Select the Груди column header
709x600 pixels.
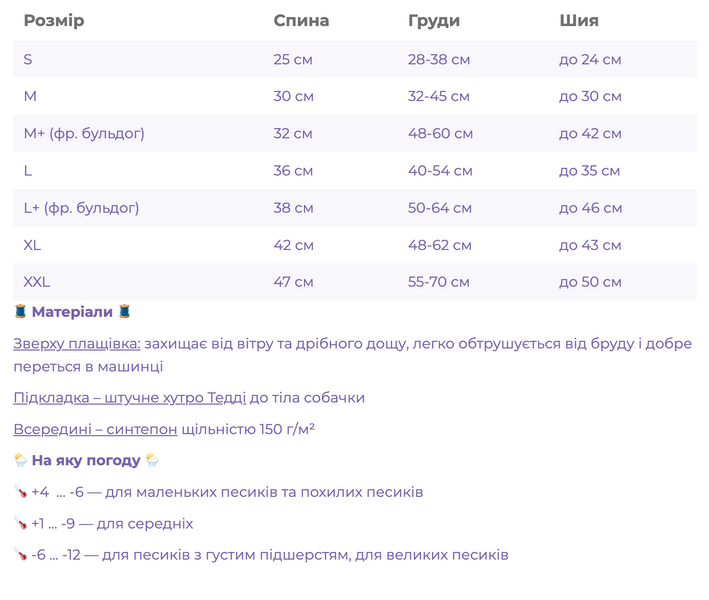coord(434,21)
